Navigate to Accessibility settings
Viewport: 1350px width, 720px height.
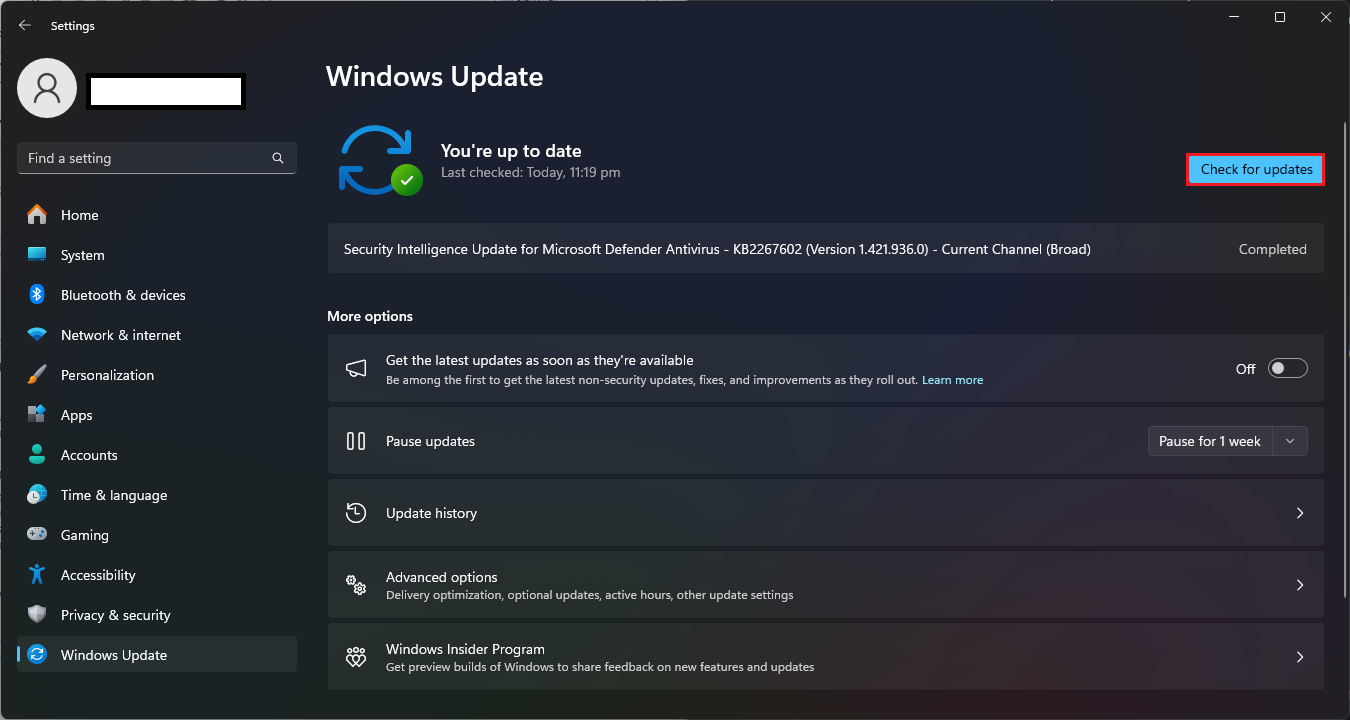tap(157, 575)
